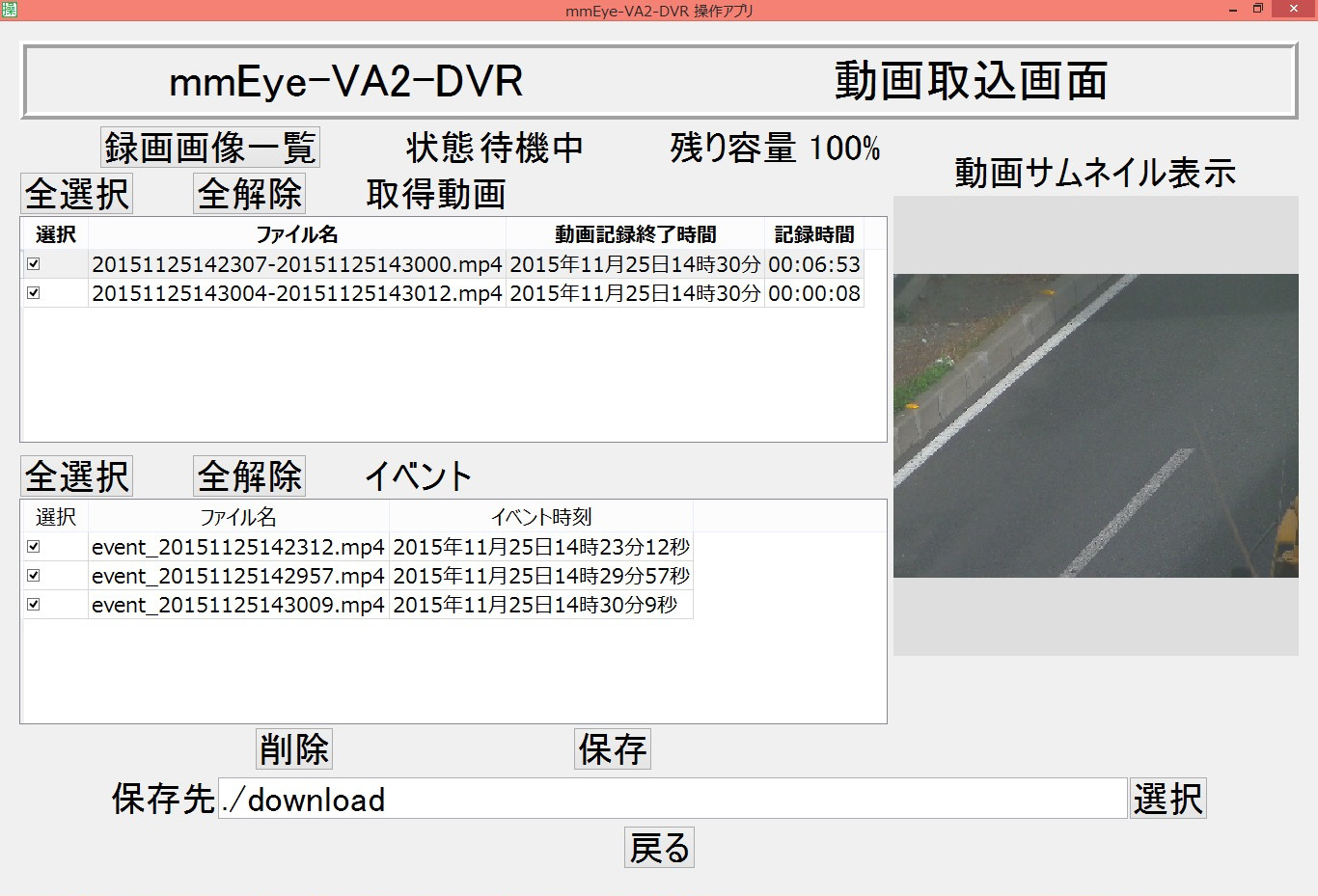Select the event_20151125142957.mp4 file name
Image resolution: width=1318 pixels, height=896 pixels.
[237, 576]
